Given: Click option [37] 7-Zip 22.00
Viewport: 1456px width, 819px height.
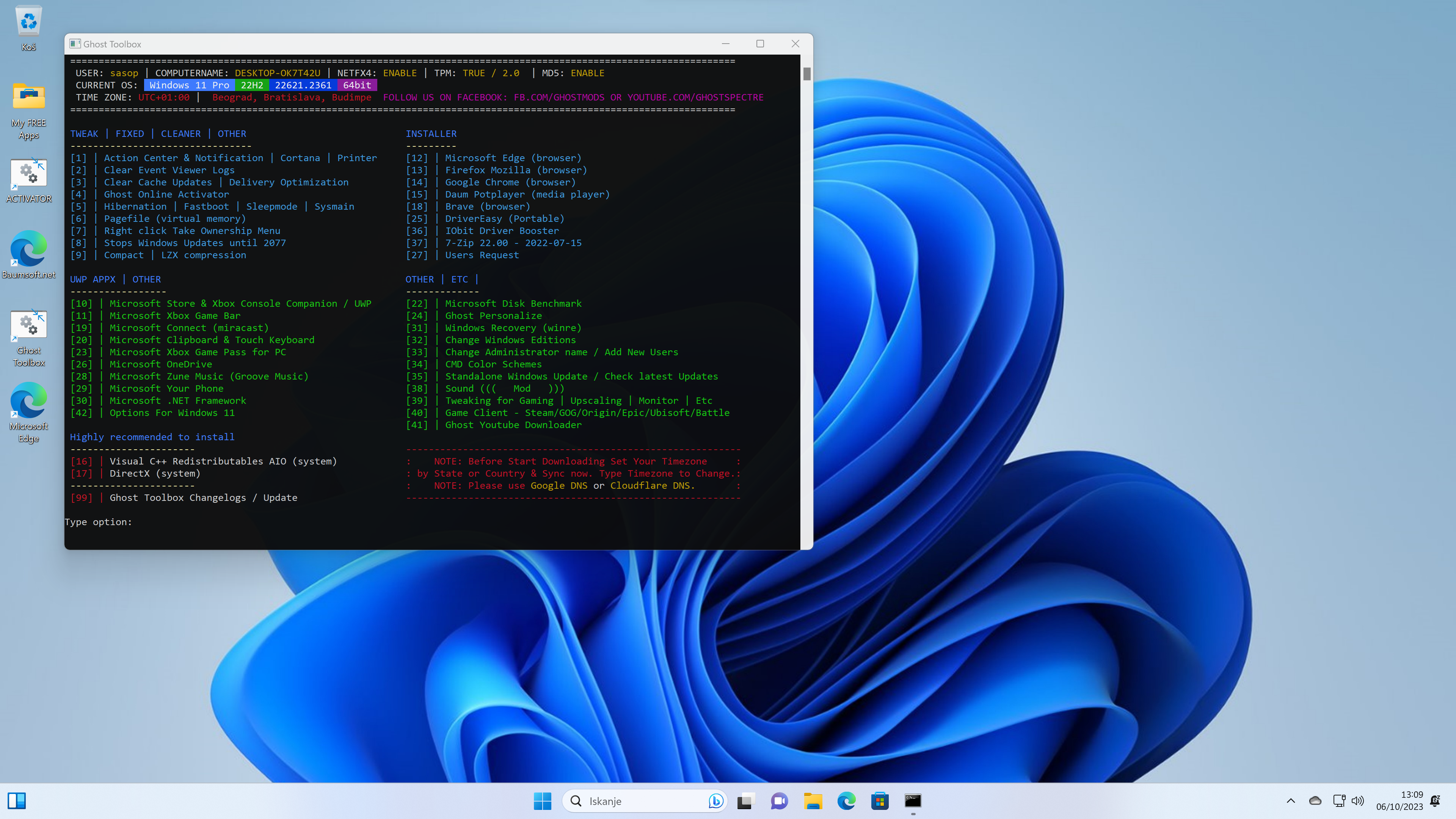Looking at the screenshot, I should pyautogui.click(x=493, y=243).
